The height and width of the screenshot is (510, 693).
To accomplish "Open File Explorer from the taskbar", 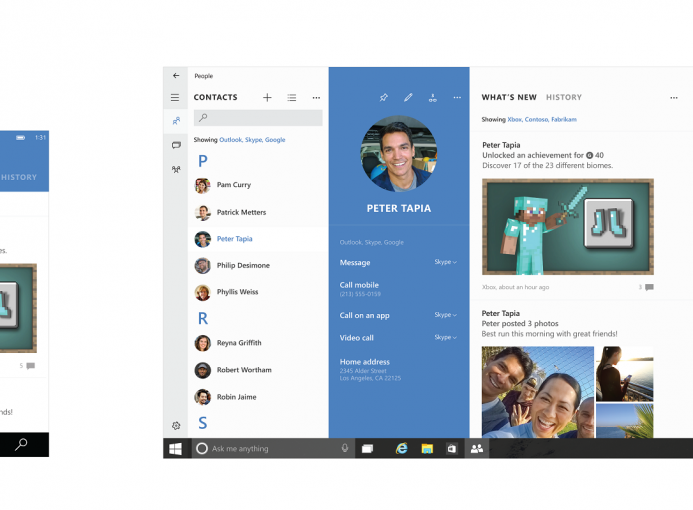I will pos(427,449).
